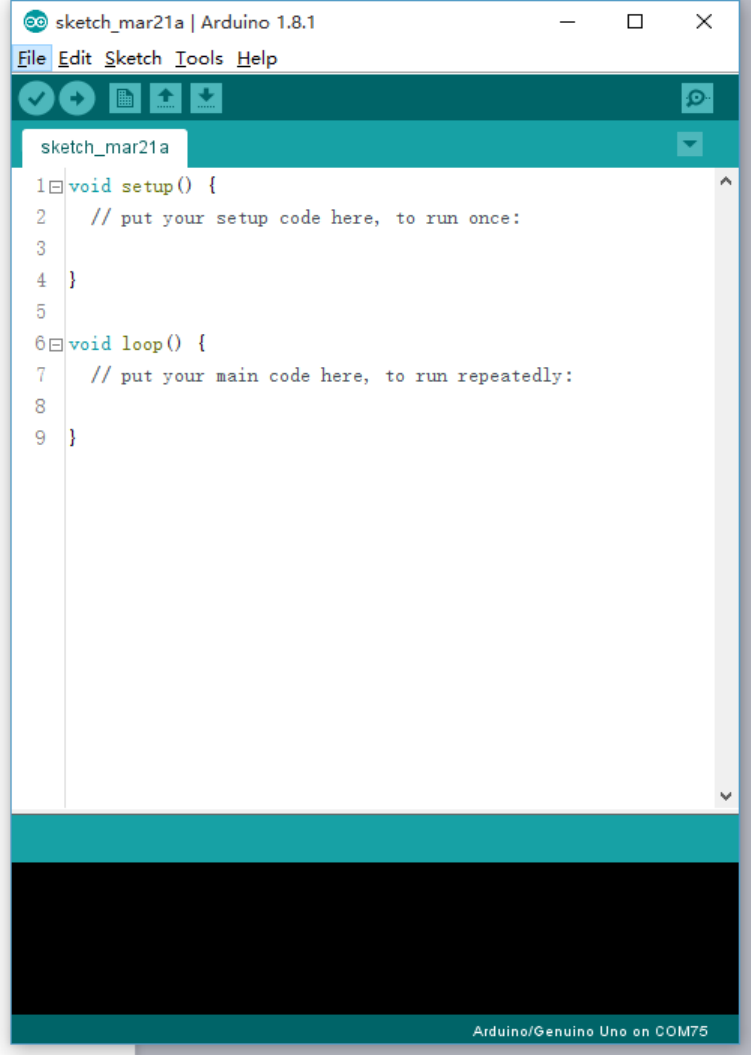
Task: Minimize the Arduino window
Action: tap(567, 22)
